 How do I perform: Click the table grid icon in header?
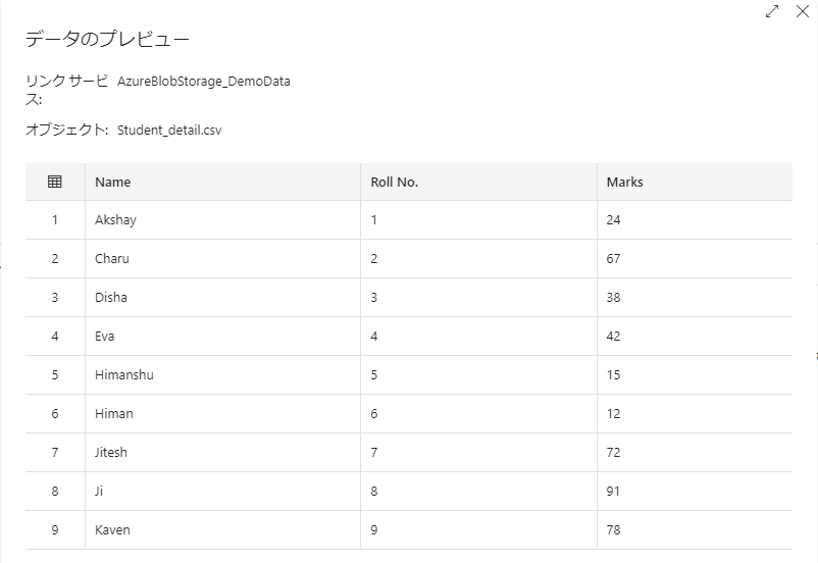[x=55, y=182]
